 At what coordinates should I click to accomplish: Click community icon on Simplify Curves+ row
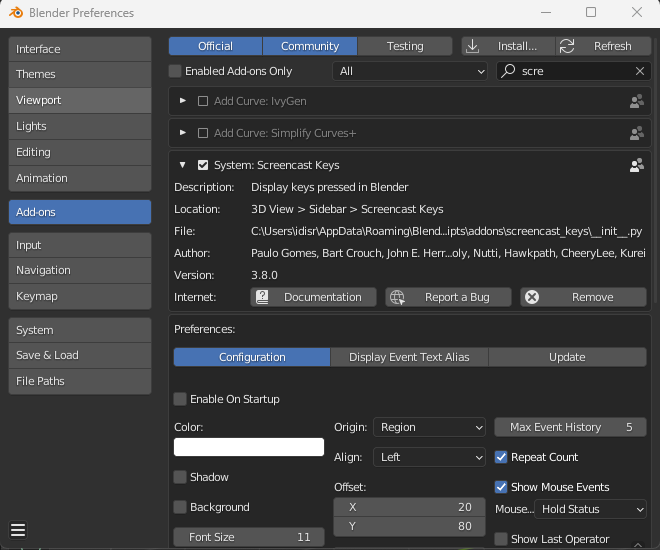636,133
